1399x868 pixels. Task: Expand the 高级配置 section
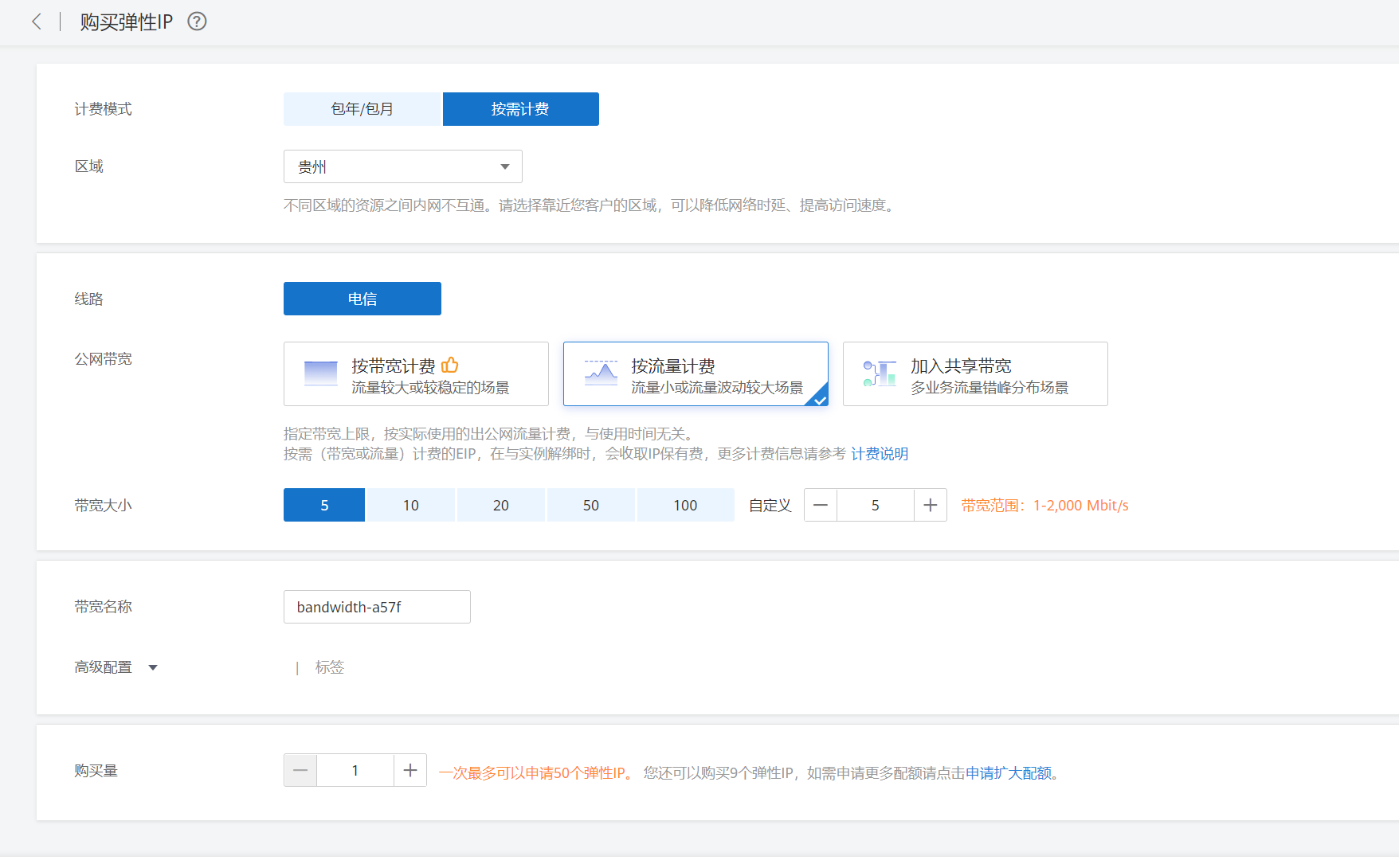116,667
